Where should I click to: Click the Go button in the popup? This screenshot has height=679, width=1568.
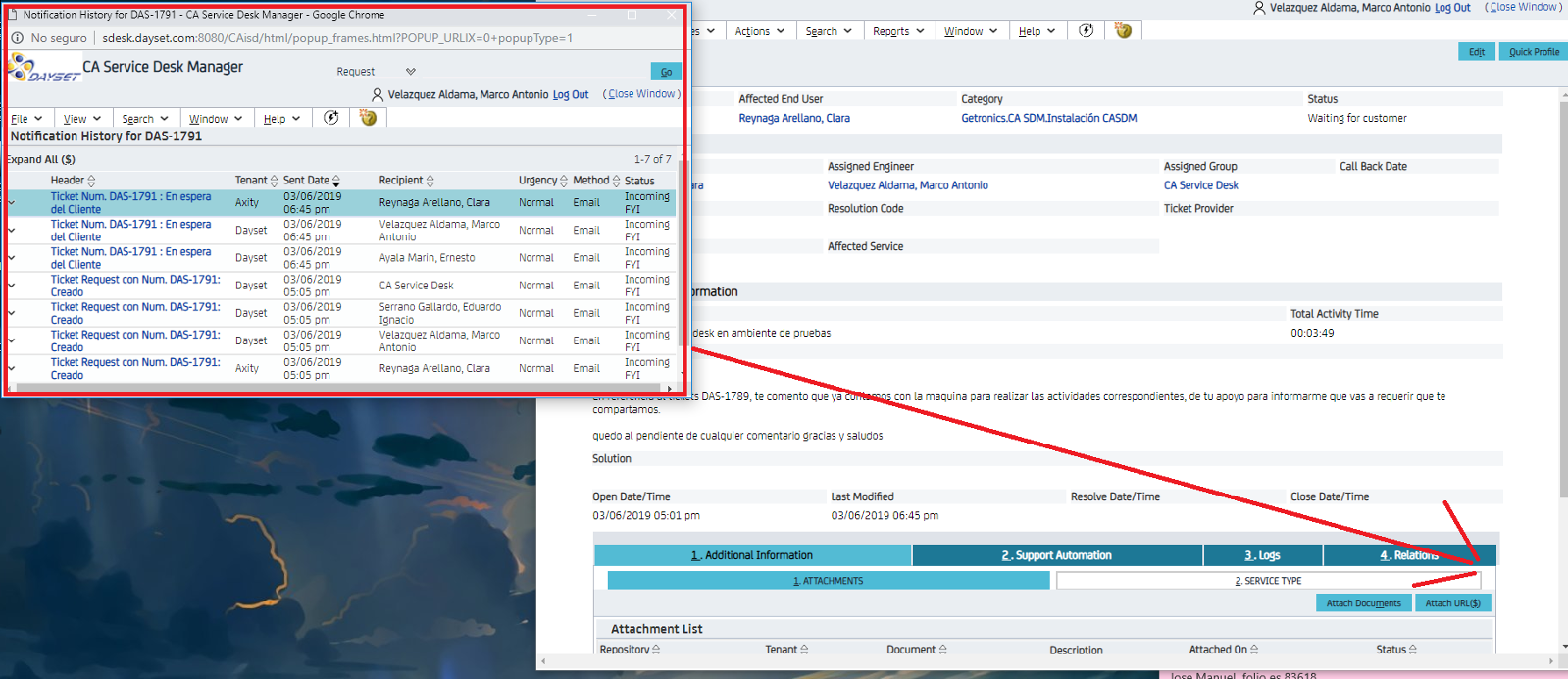666,72
